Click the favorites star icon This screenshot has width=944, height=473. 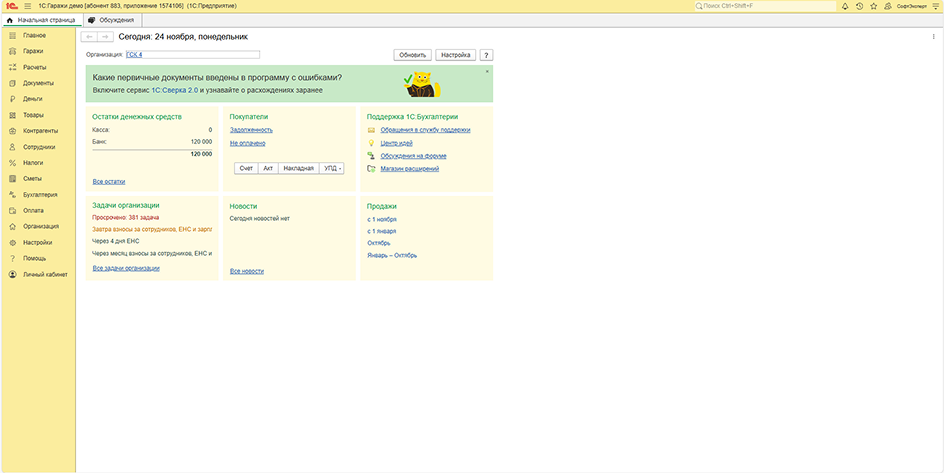(x=874, y=6)
